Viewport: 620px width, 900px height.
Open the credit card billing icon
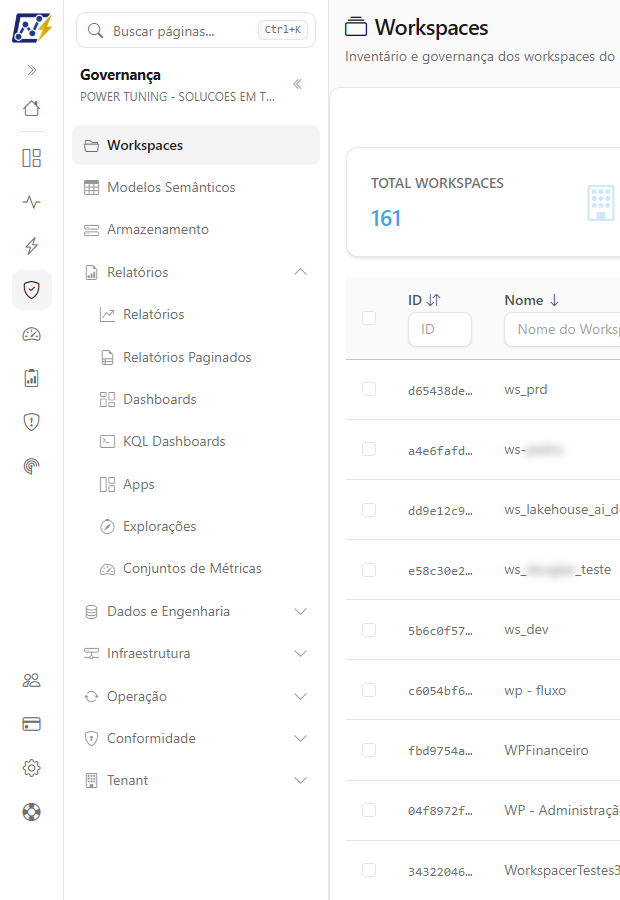tap(32, 724)
